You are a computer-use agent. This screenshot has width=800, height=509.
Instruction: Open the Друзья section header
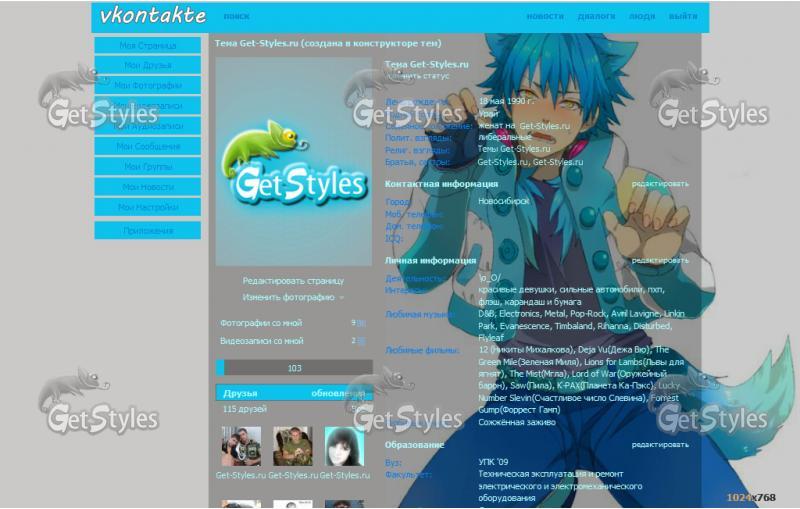240,393
